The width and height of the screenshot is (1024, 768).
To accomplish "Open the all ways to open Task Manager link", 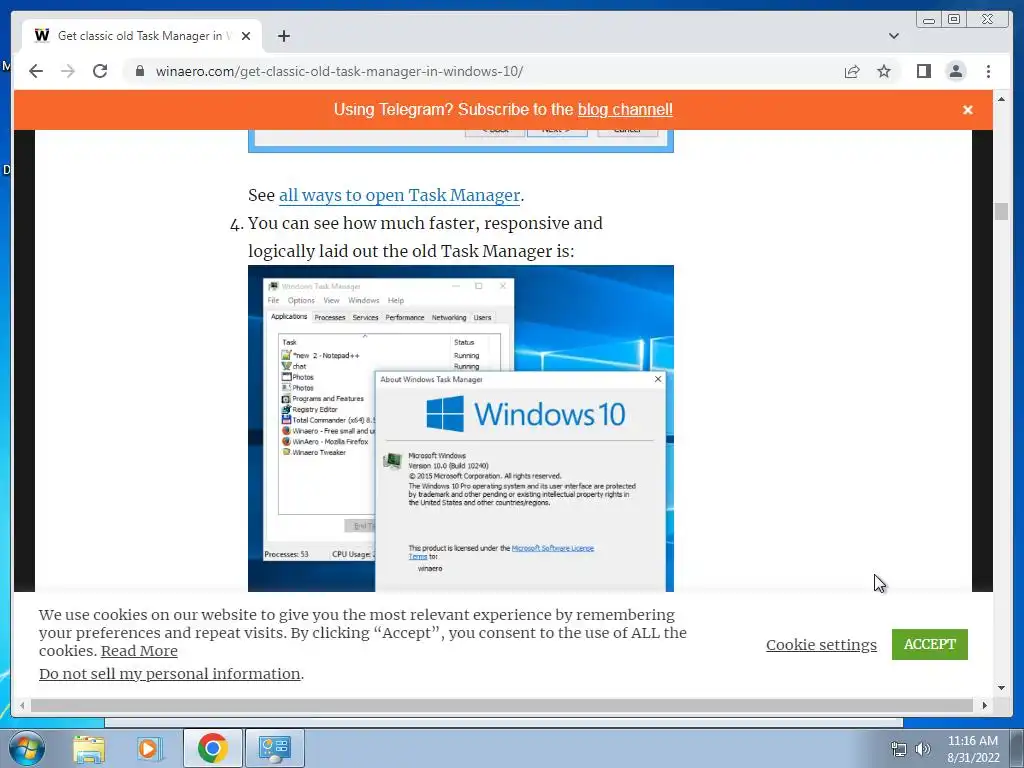I will point(400,195).
